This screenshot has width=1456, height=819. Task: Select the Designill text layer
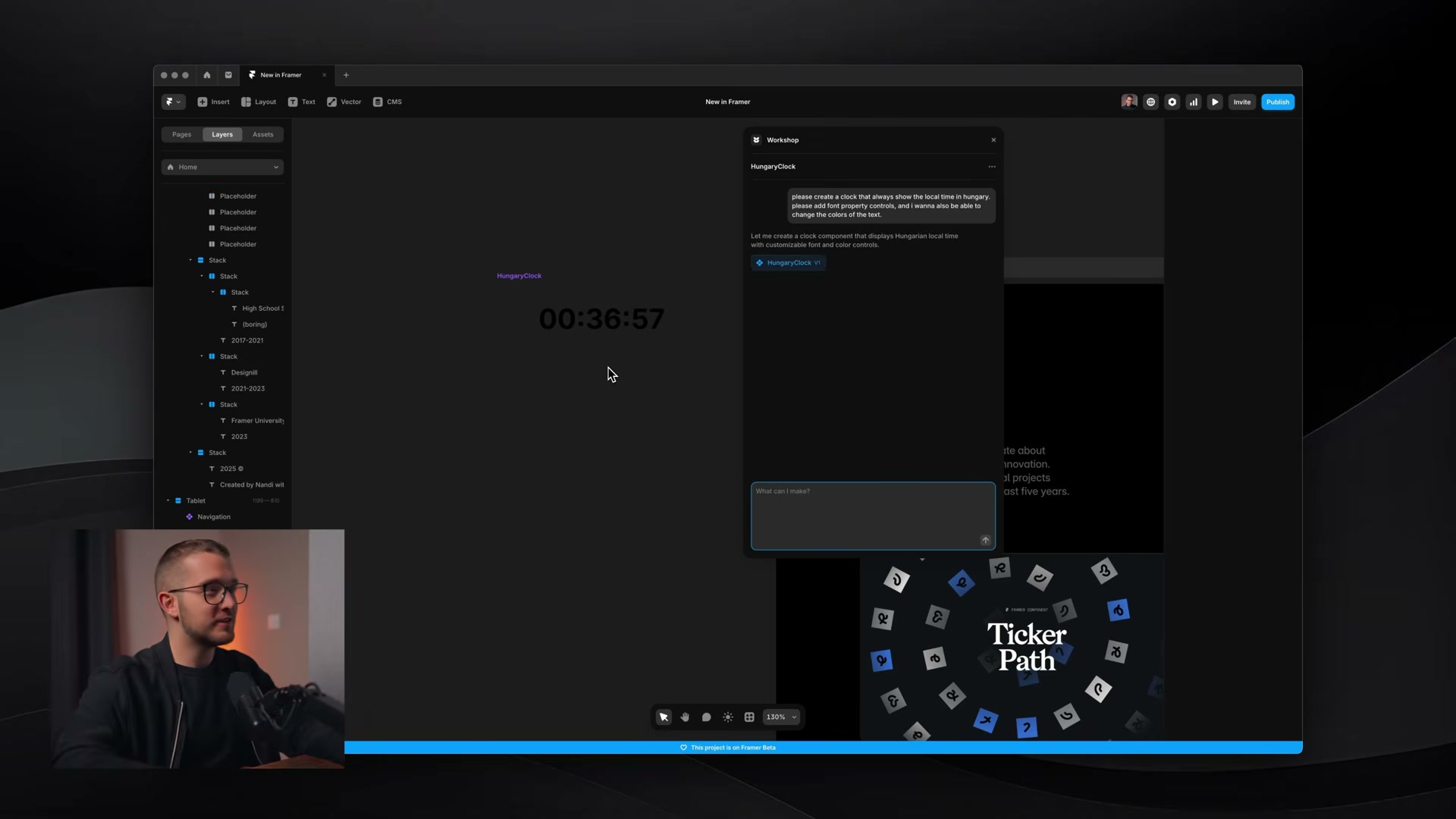(x=244, y=372)
